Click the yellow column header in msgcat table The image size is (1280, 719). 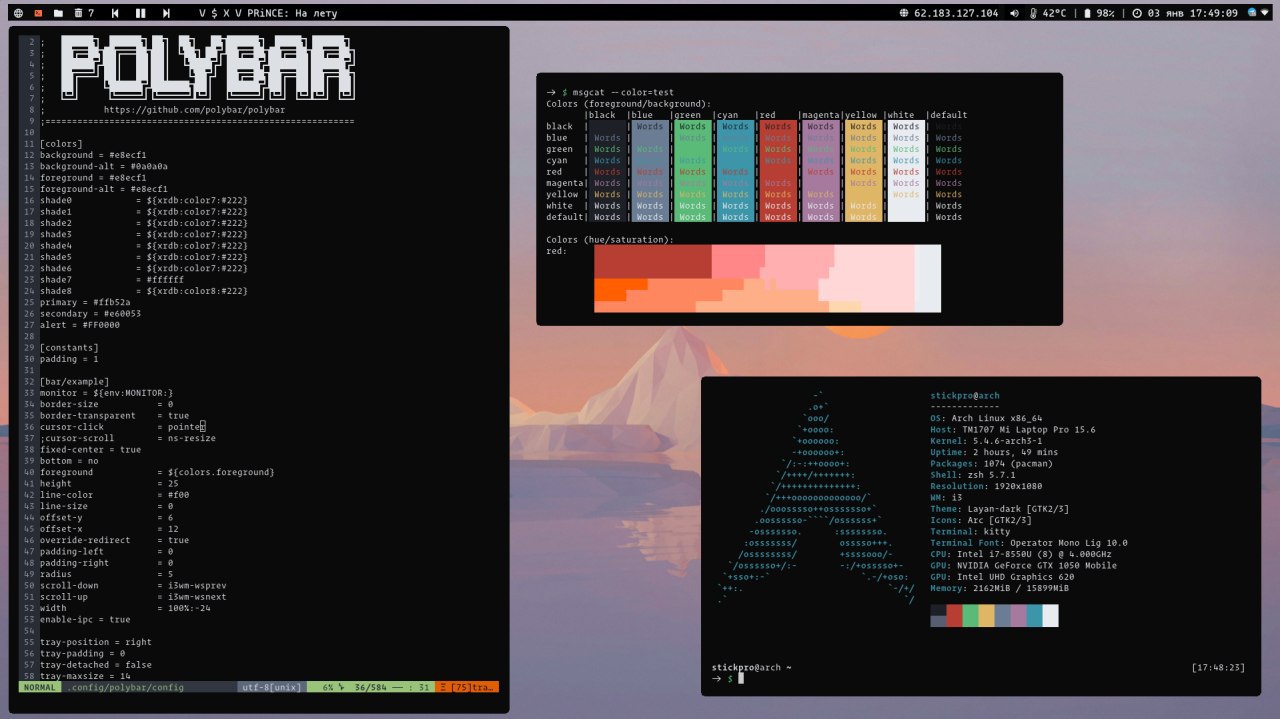pos(862,115)
